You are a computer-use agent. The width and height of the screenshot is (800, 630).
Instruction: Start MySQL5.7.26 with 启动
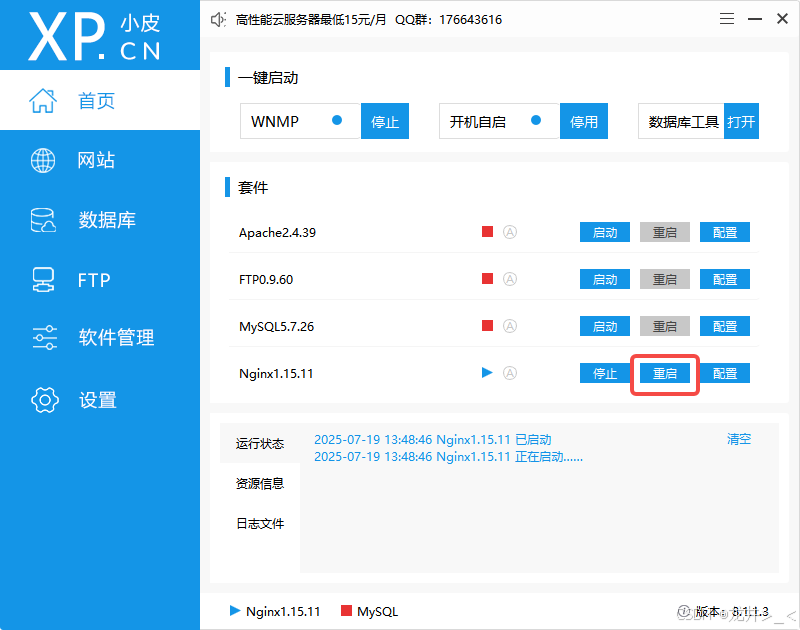605,326
